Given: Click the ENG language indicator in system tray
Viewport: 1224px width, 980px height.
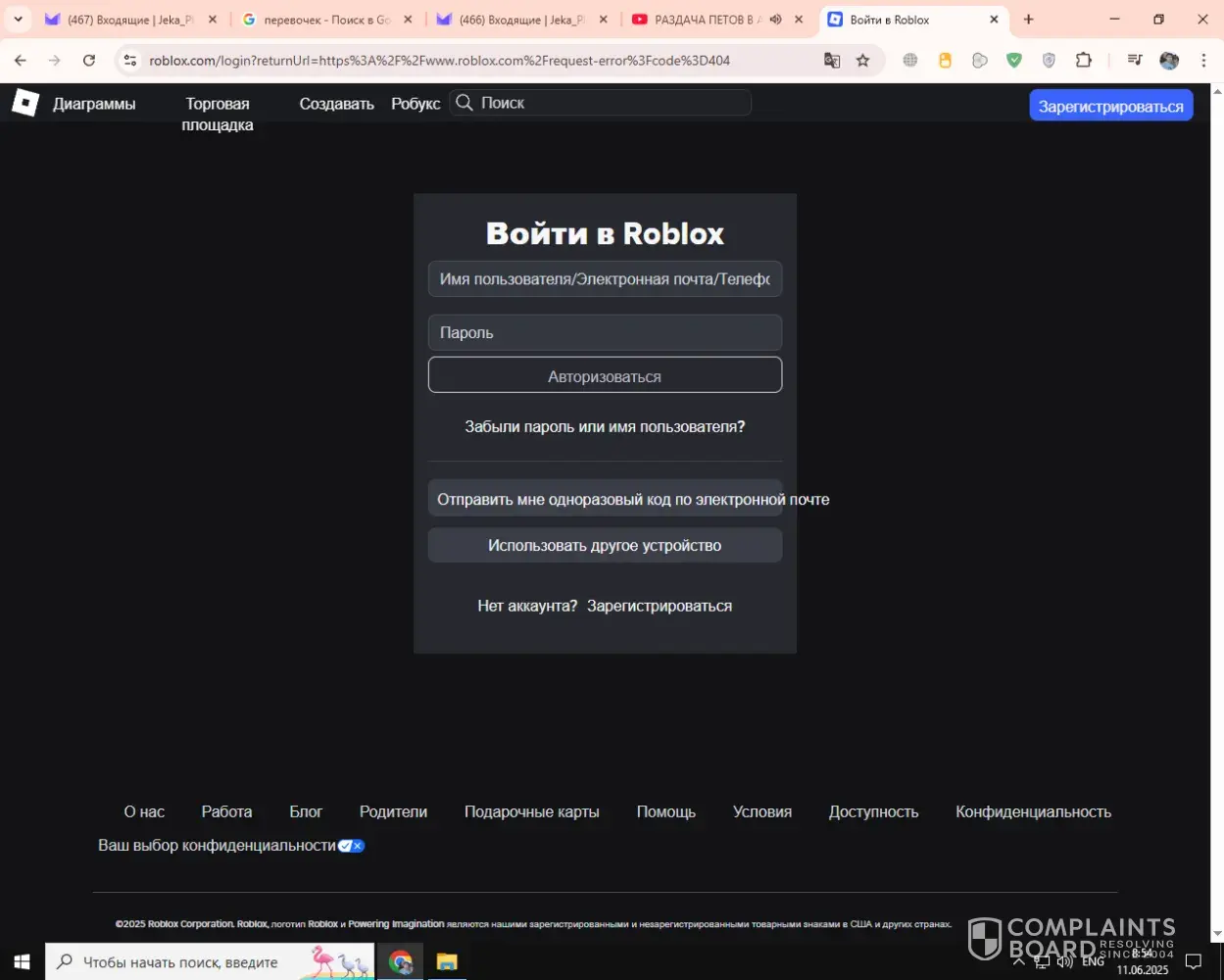Looking at the screenshot, I should pos(1093,961).
